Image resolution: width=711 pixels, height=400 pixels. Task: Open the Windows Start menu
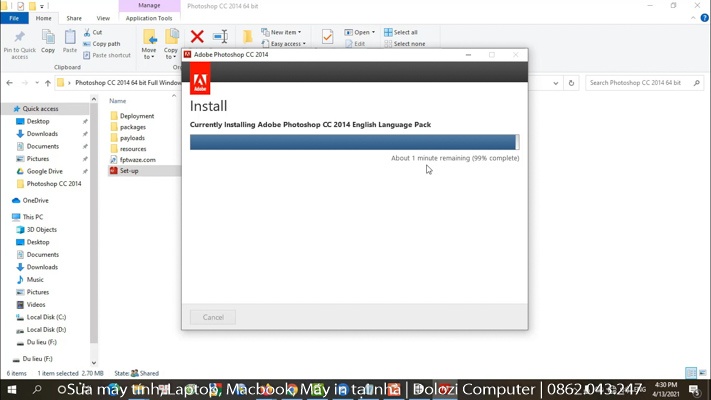point(12,390)
